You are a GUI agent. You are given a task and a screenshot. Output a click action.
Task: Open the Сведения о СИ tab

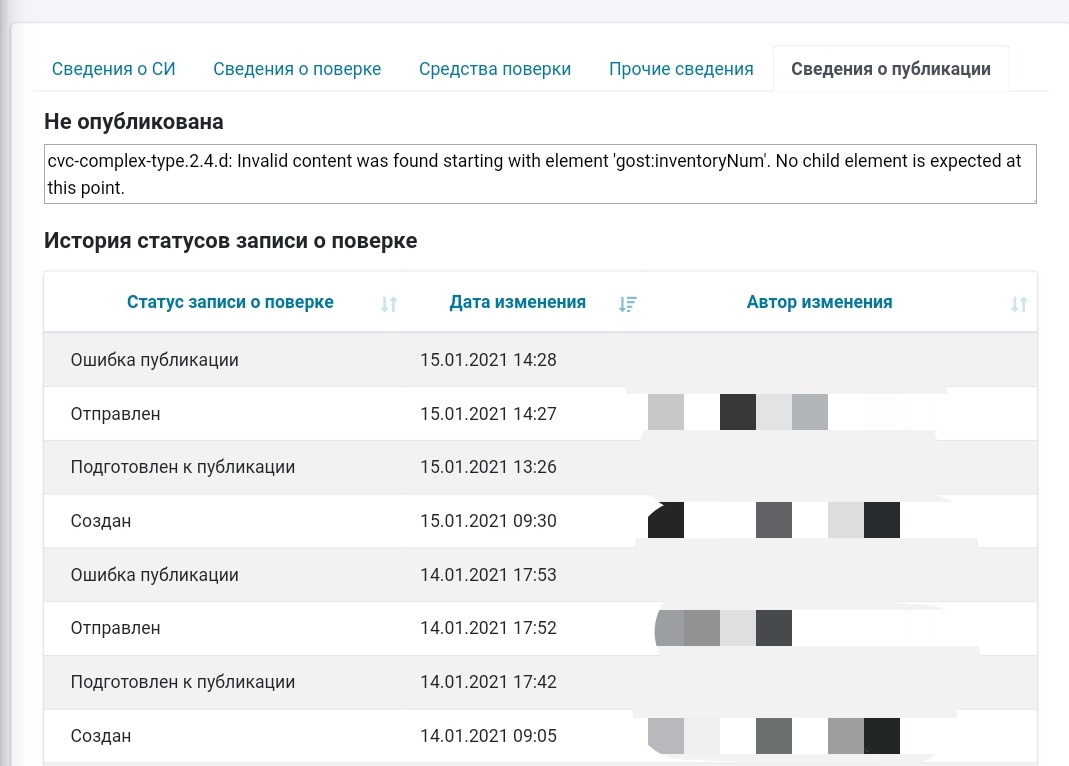[114, 69]
